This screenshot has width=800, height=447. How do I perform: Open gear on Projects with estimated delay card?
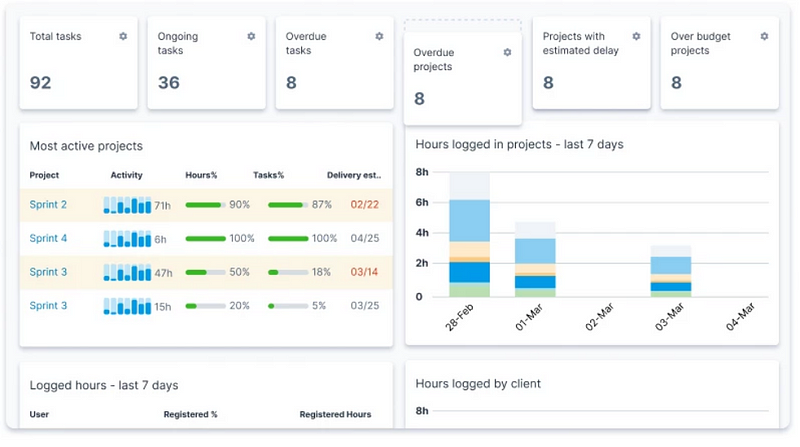tap(636, 36)
